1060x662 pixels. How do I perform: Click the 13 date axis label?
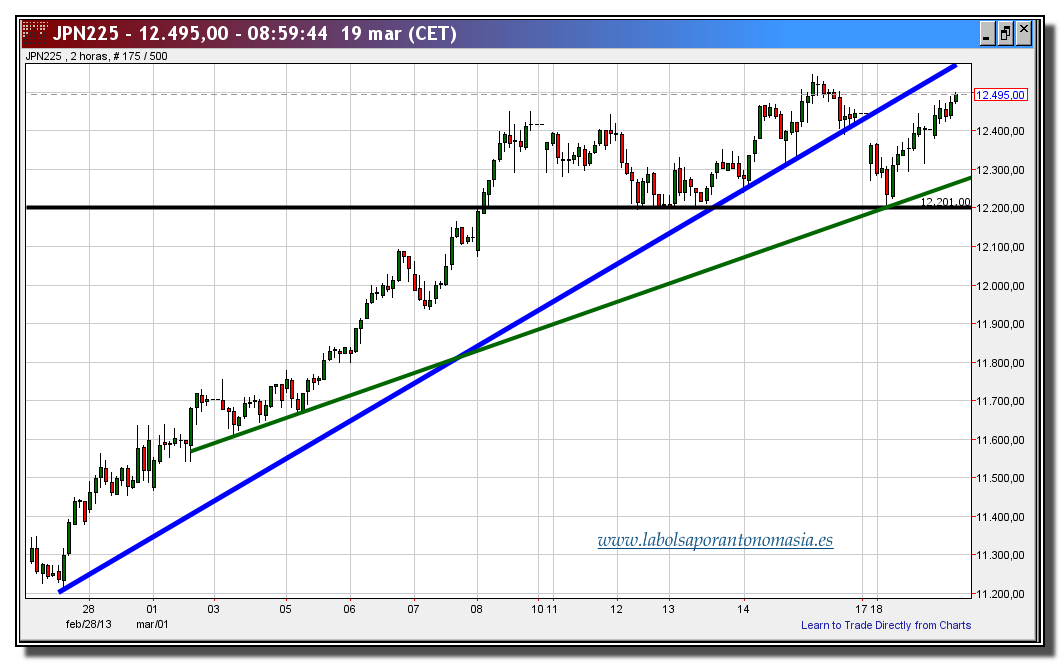(x=669, y=609)
